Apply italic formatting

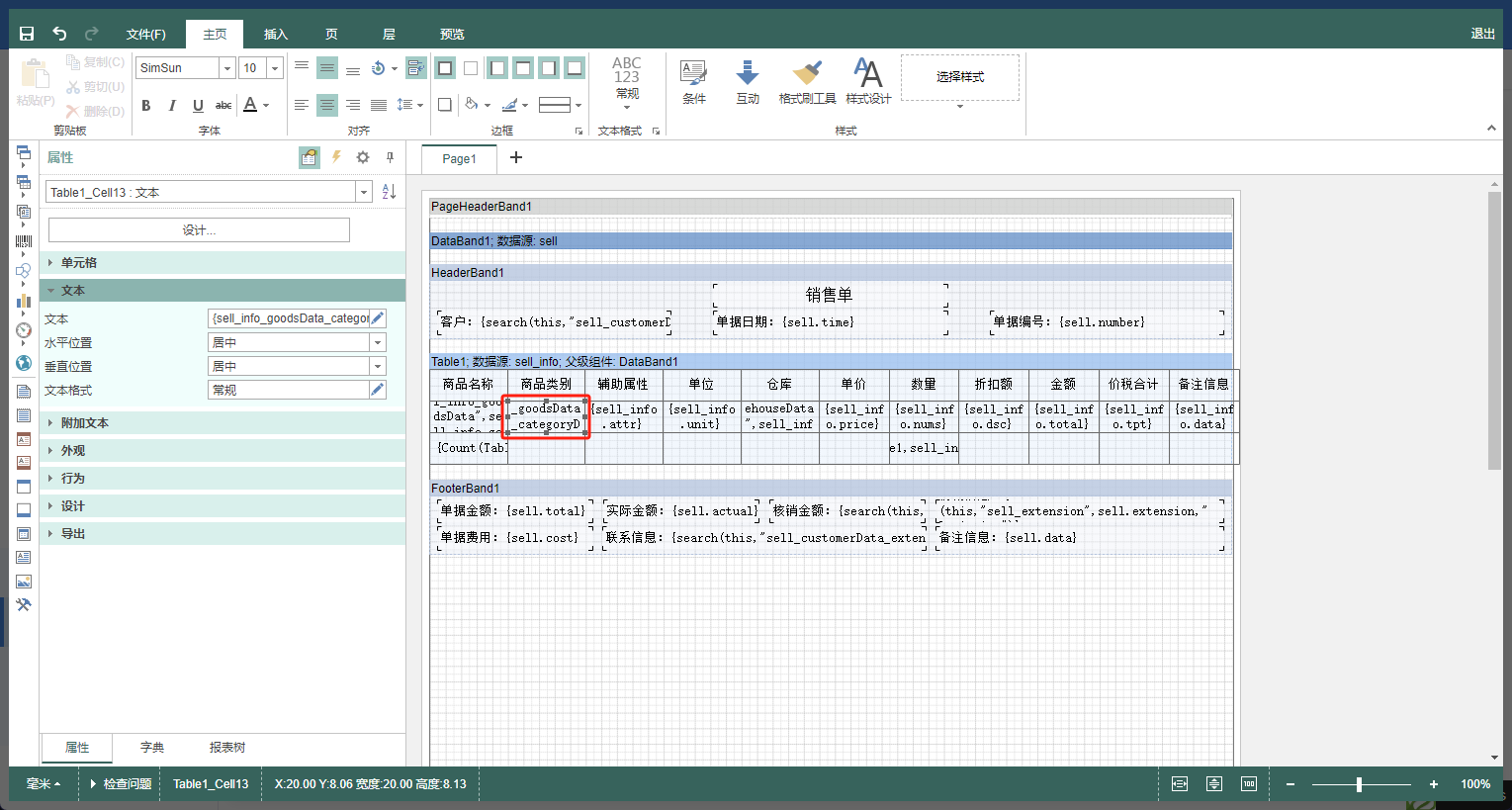pyautogui.click(x=172, y=105)
